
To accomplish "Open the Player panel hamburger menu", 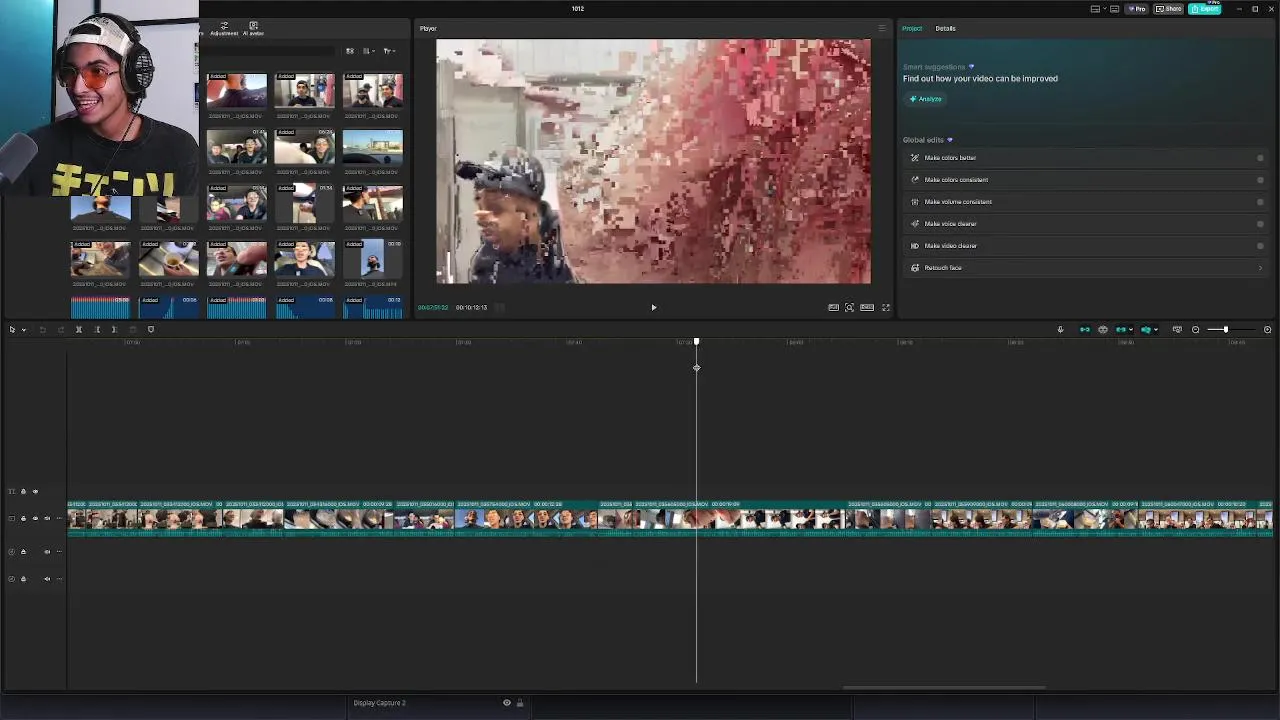I will [881, 28].
